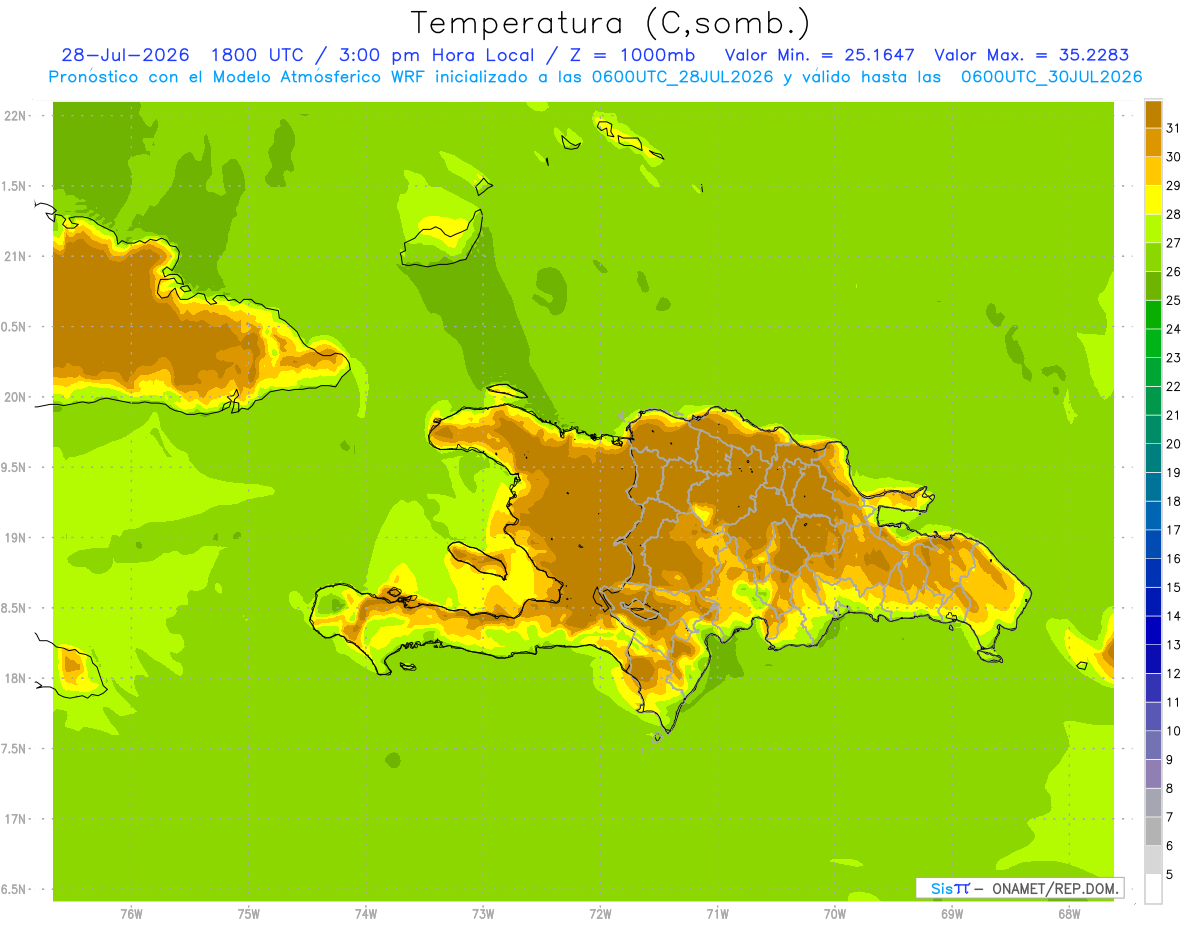Viewport: 1200px width, 927px height.
Task: Click legend value '14'
Action: click(1173, 616)
